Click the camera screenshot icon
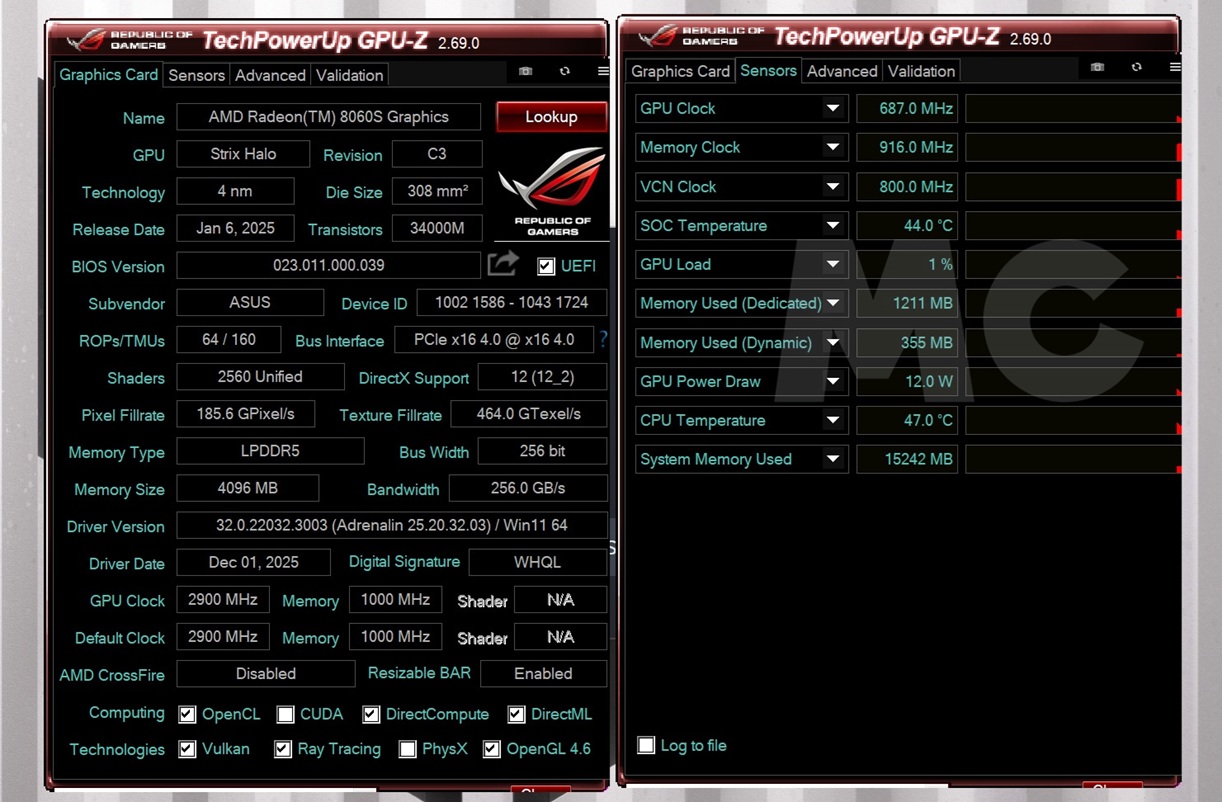 [x=525, y=71]
